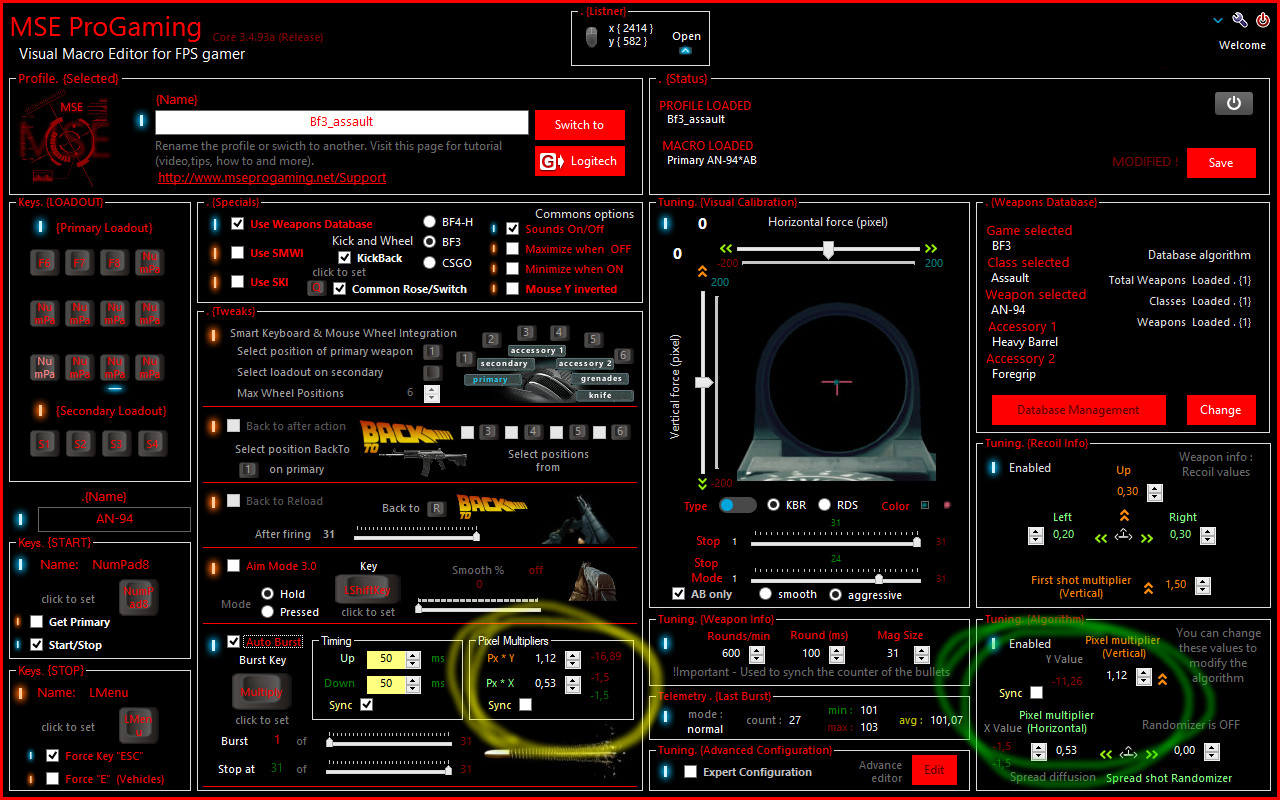Set the NumPad8 start key icon
Viewport: 1280px width, 800px height.
[x=137, y=597]
